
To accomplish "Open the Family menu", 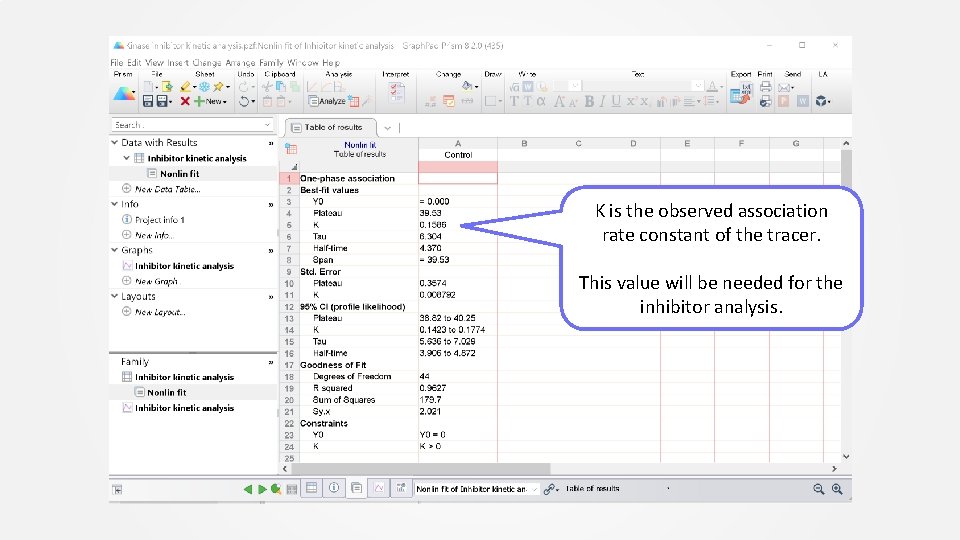I will 271,62.
